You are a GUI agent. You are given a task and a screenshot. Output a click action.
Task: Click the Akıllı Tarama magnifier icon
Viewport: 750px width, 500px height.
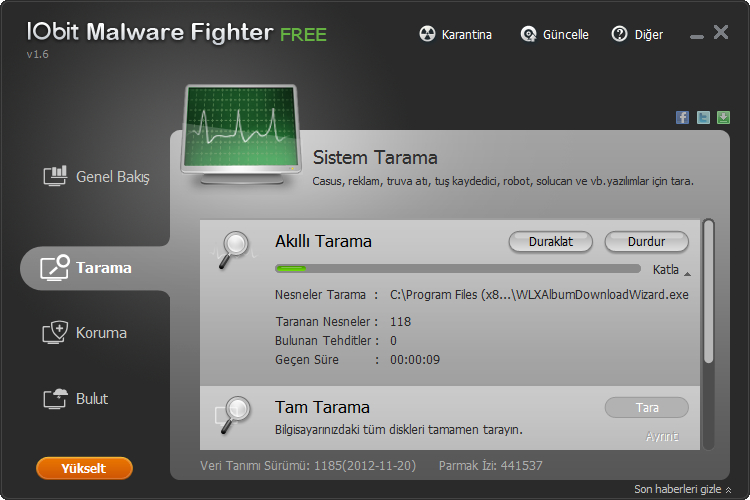235,246
